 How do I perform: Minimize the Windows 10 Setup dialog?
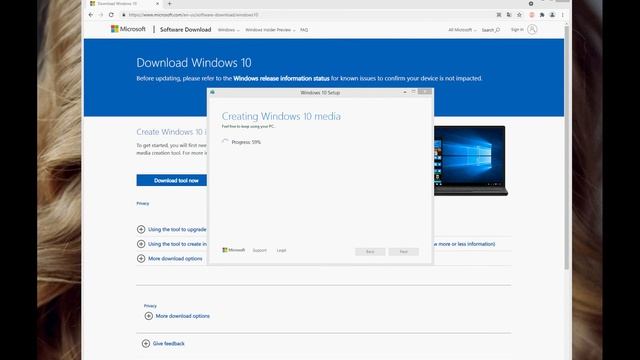pyautogui.click(x=405, y=92)
